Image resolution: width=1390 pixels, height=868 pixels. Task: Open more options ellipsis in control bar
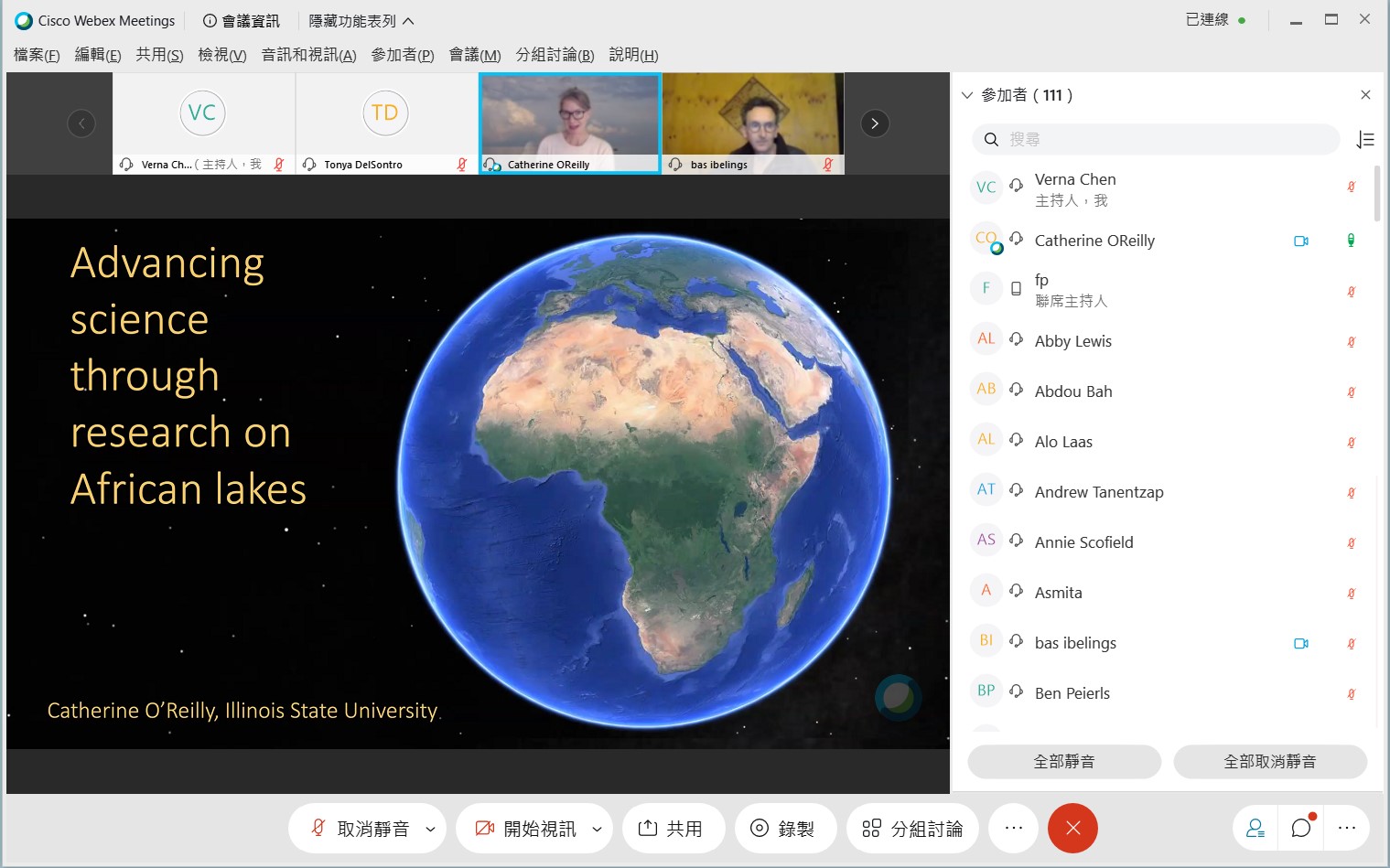point(1013,829)
